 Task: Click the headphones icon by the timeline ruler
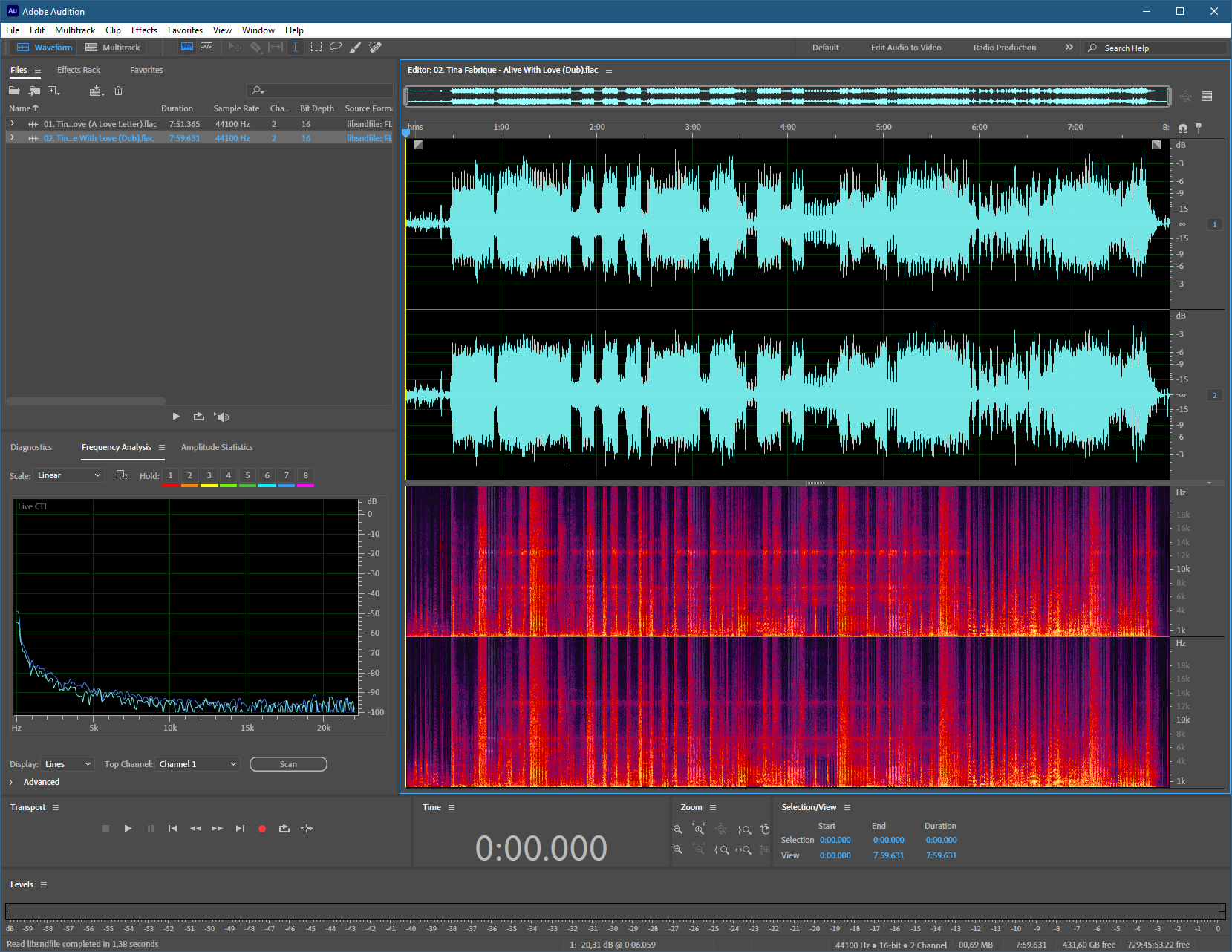(1183, 128)
